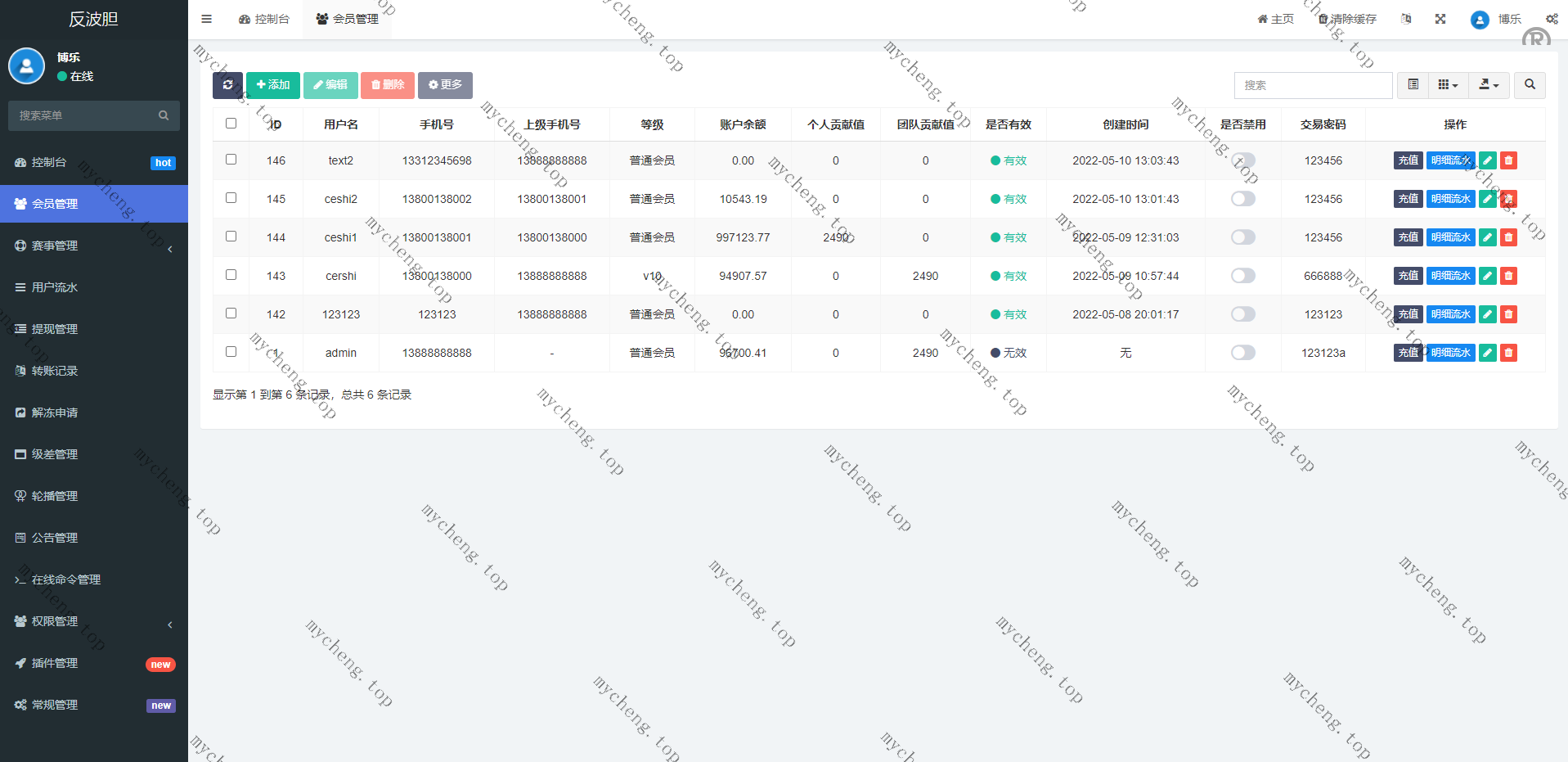1568x762 pixels.
Task: Enter fullscreen using the expand arrows icon
Action: coord(1440,19)
